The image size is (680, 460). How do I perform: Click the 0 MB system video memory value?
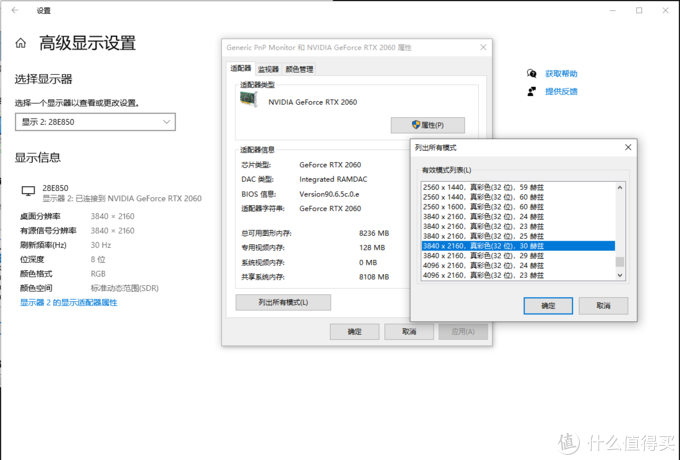tap(368, 262)
